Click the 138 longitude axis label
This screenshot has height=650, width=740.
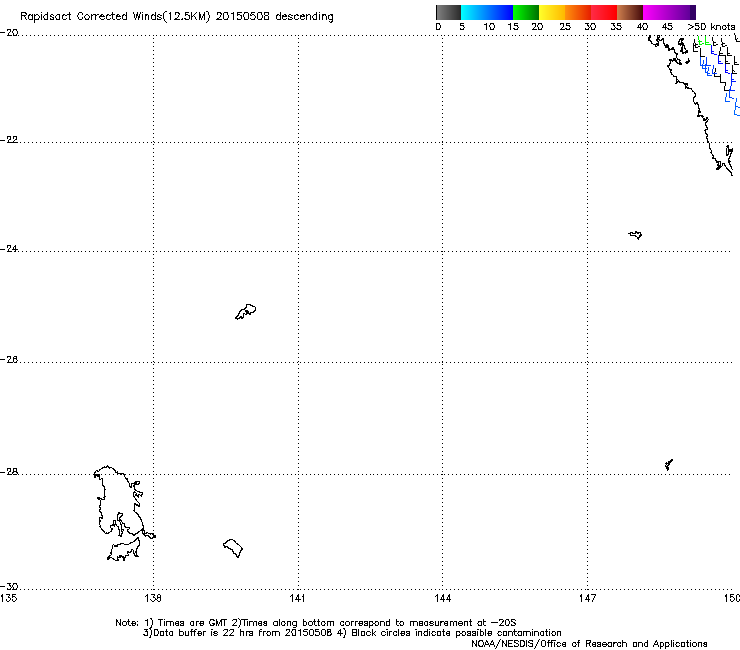point(153,598)
